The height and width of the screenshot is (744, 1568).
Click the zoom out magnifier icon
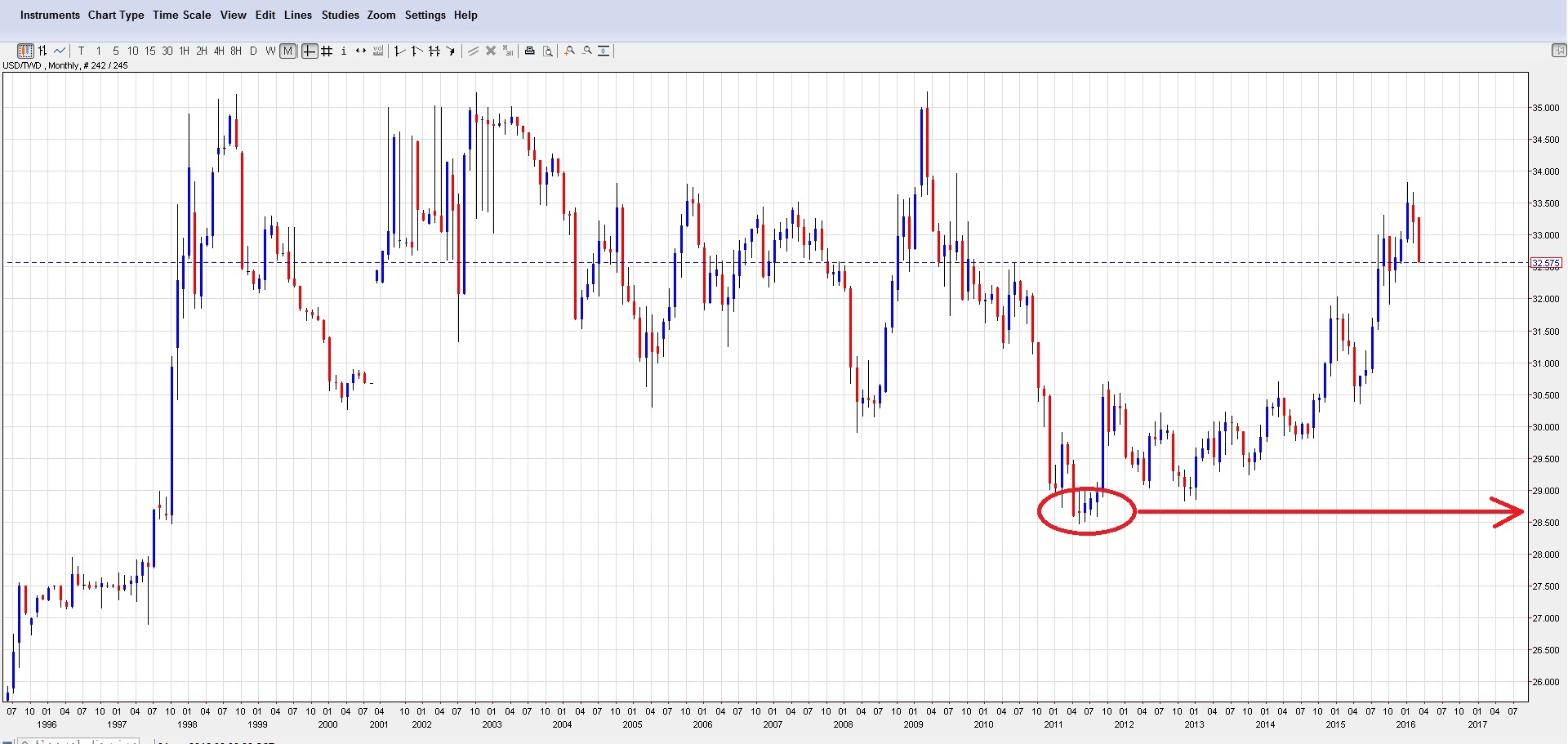point(587,51)
